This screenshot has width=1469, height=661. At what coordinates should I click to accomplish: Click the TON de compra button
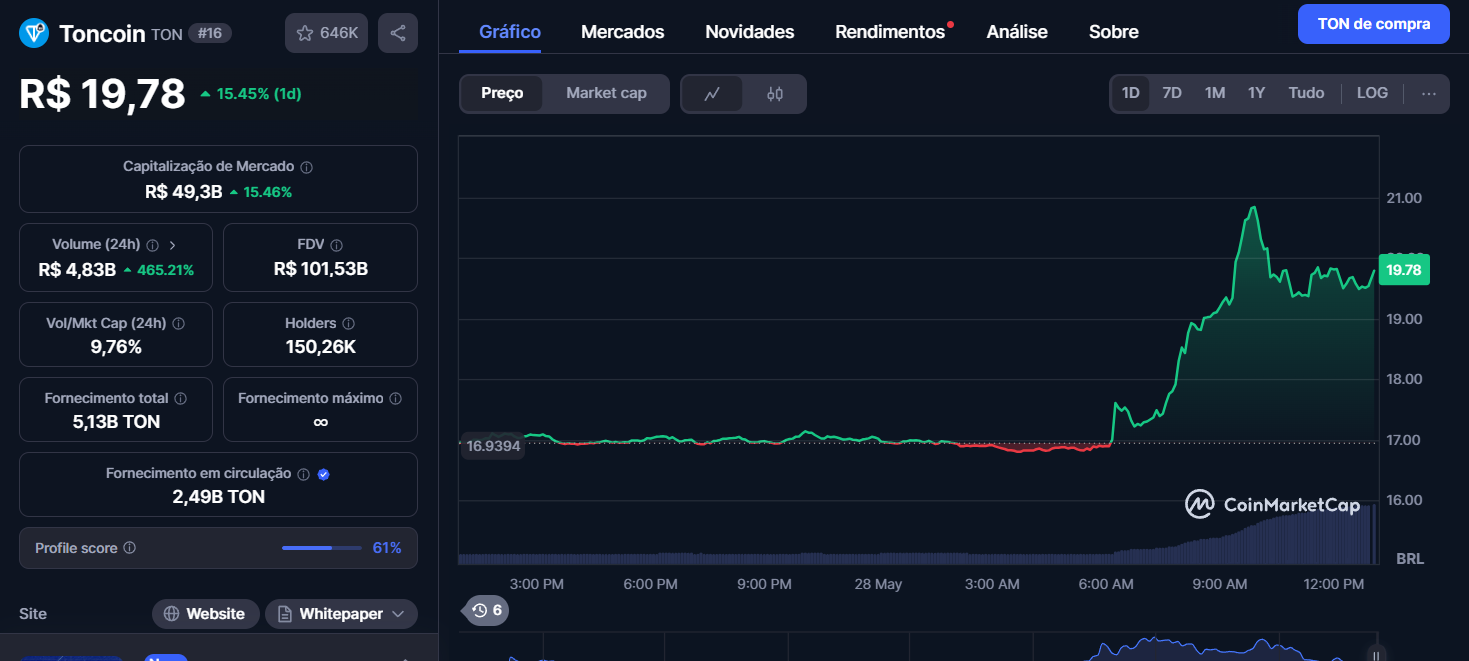click(1373, 24)
